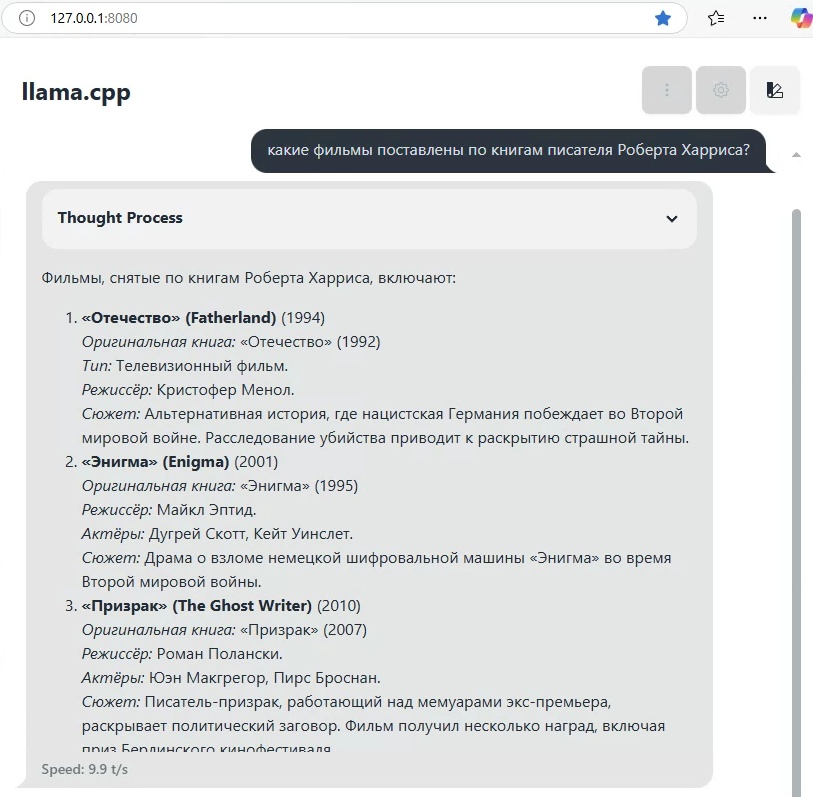The width and height of the screenshot is (813, 797).
Task: View site information icon next to URL
Action: (x=27, y=18)
